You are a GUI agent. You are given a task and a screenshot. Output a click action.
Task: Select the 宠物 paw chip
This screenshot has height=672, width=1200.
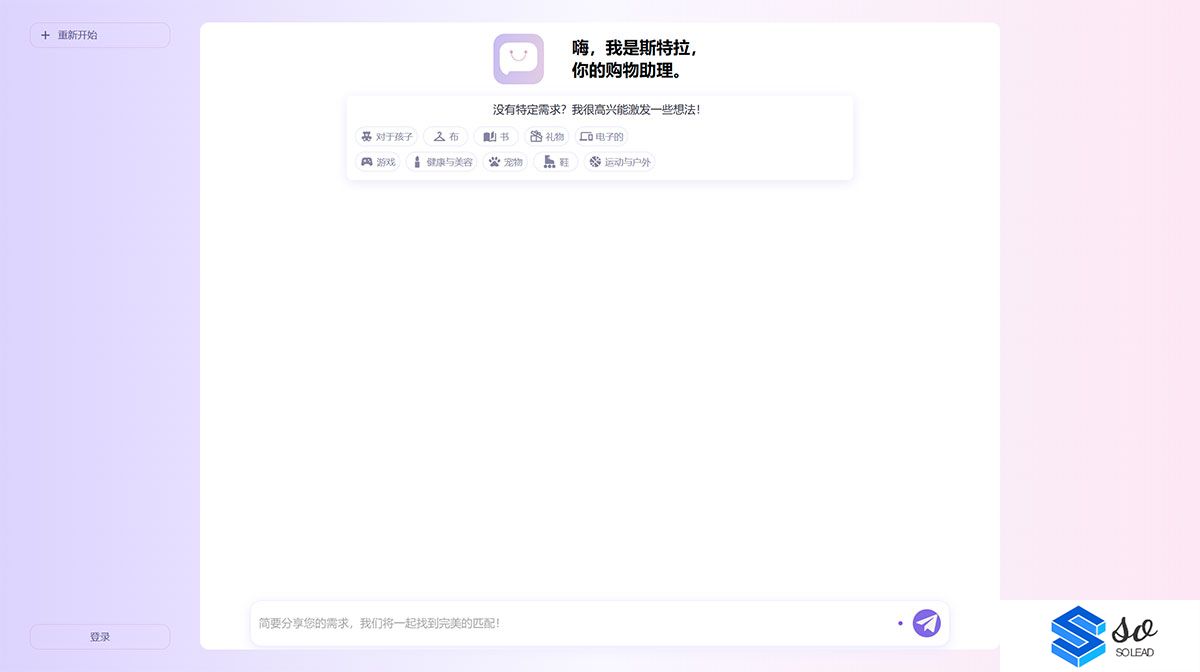tap(505, 162)
